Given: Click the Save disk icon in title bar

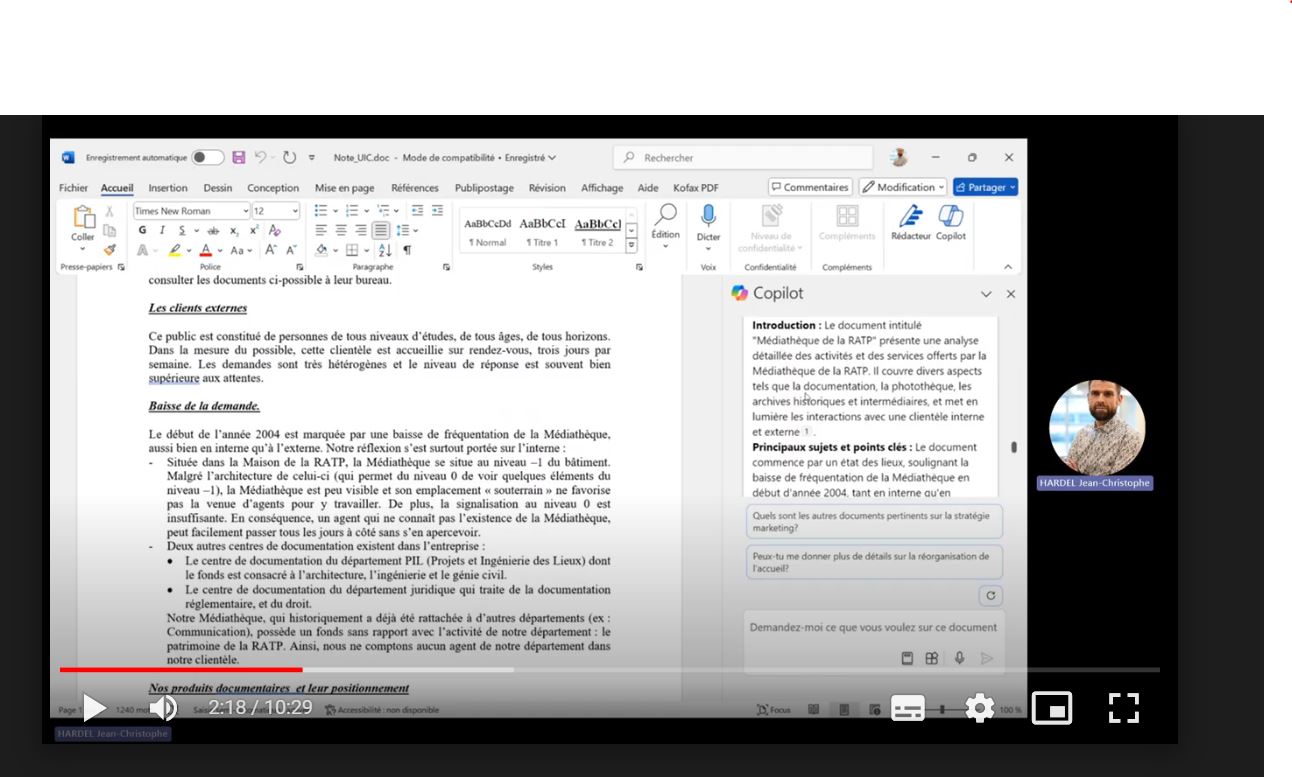Looking at the screenshot, I should [239, 157].
